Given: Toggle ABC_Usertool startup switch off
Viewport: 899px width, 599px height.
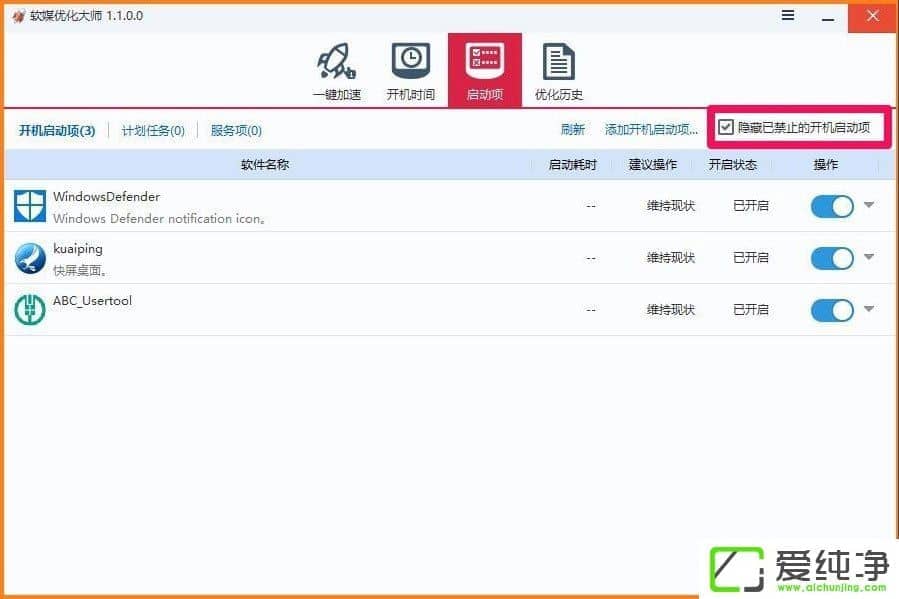Looking at the screenshot, I should pos(831,310).
